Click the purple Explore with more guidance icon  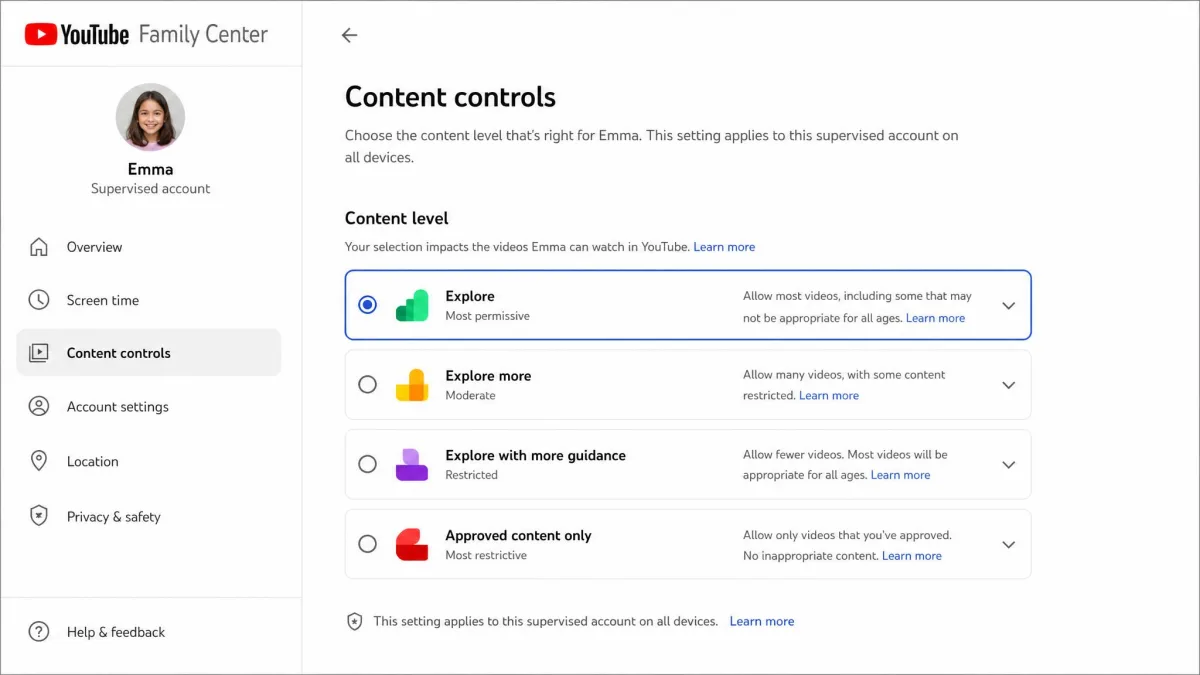[412, 464]
